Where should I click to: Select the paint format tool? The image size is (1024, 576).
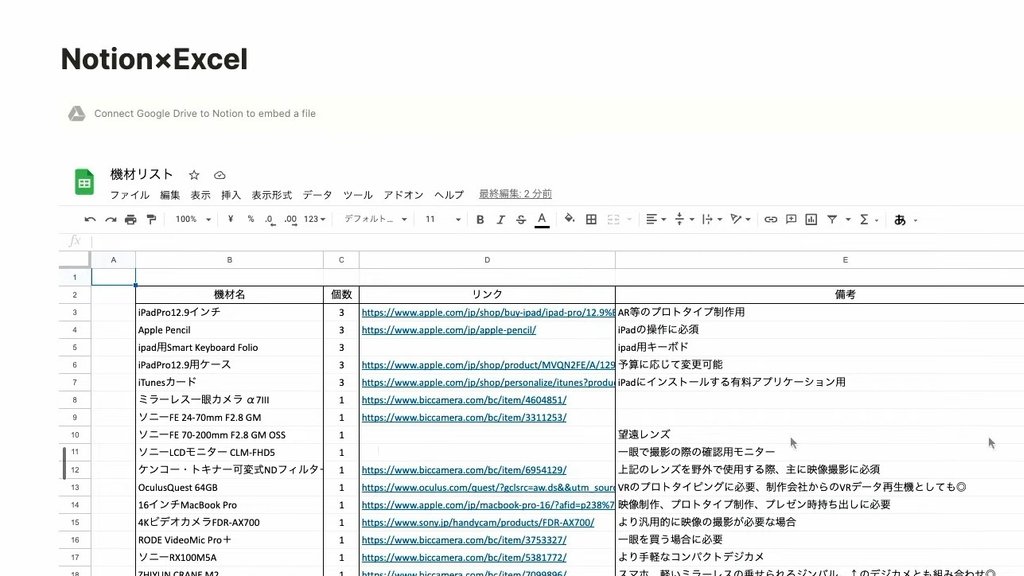[x=151, y=219]
